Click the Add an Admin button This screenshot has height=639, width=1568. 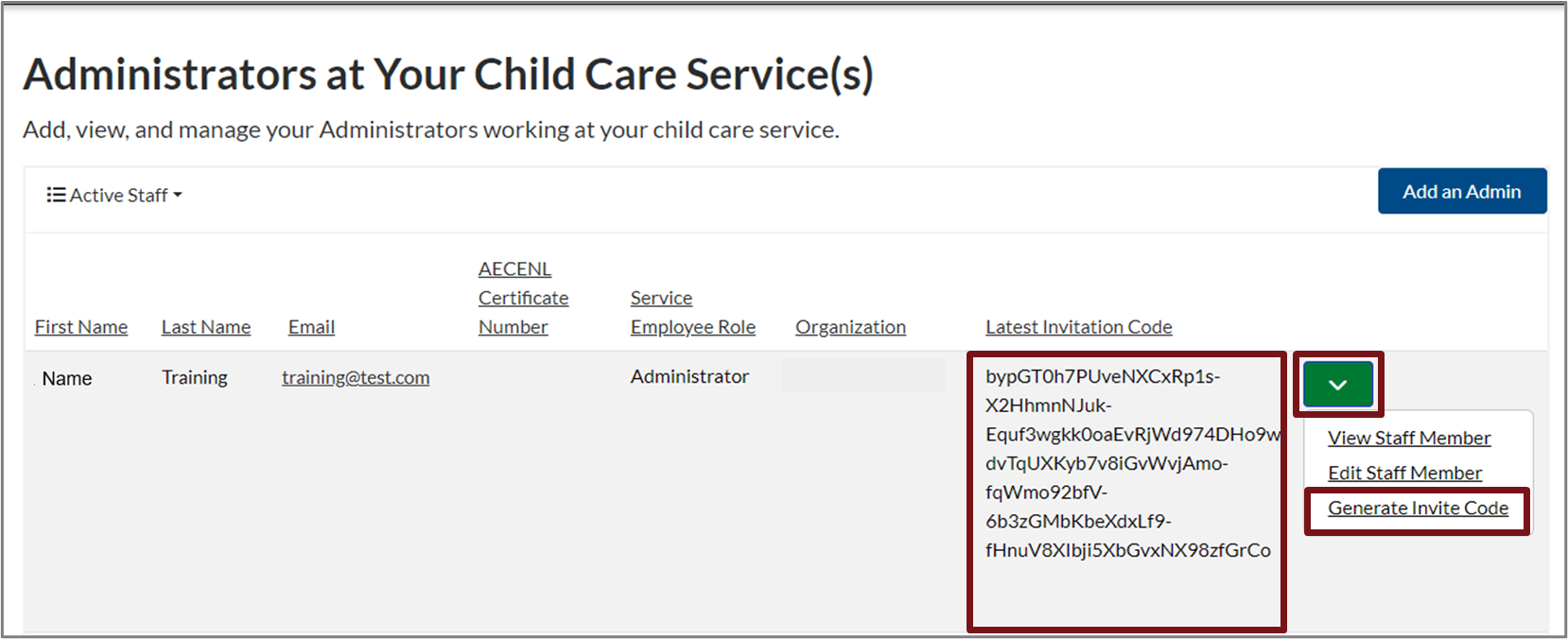point(1461,192)
